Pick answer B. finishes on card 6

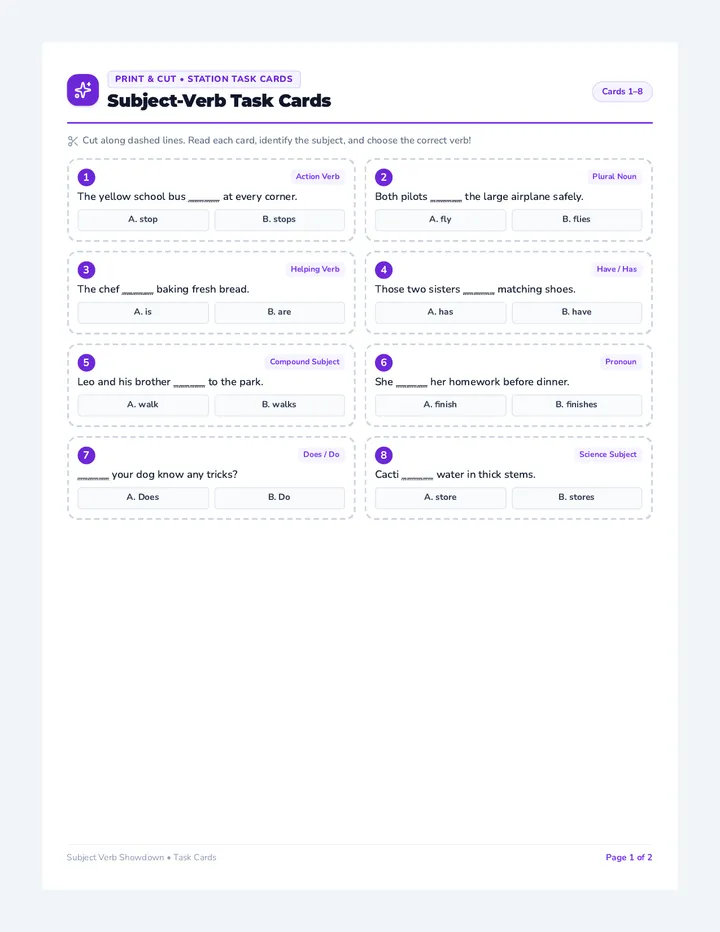(577, 405)
